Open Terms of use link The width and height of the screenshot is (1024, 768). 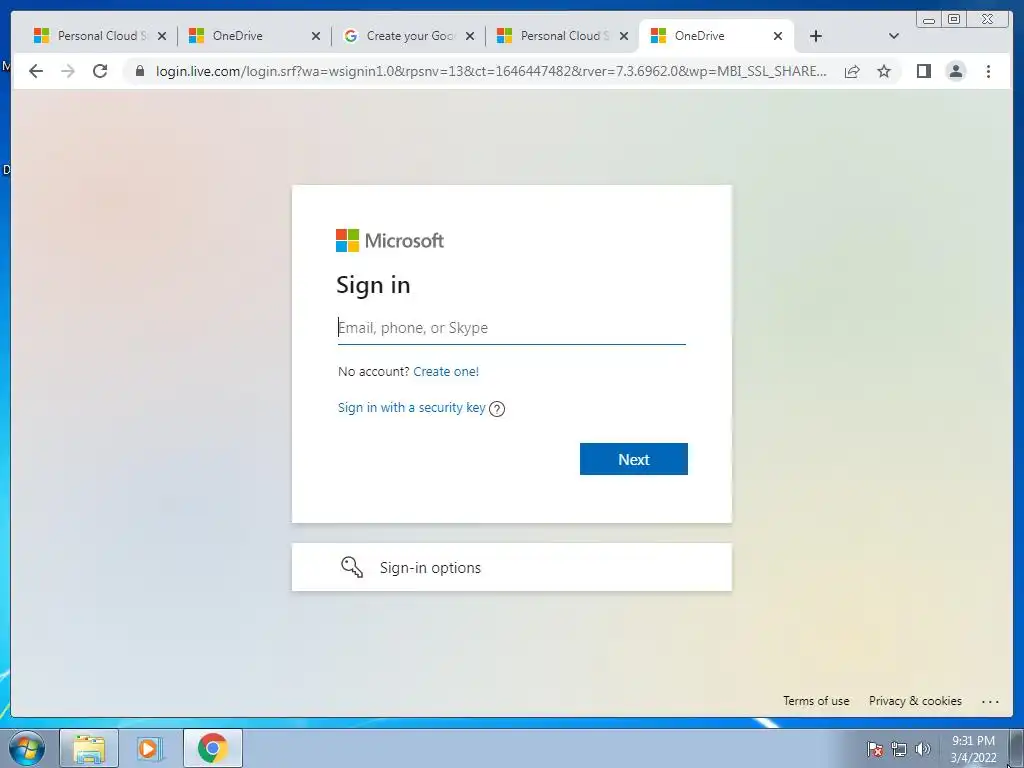point(816,701)
